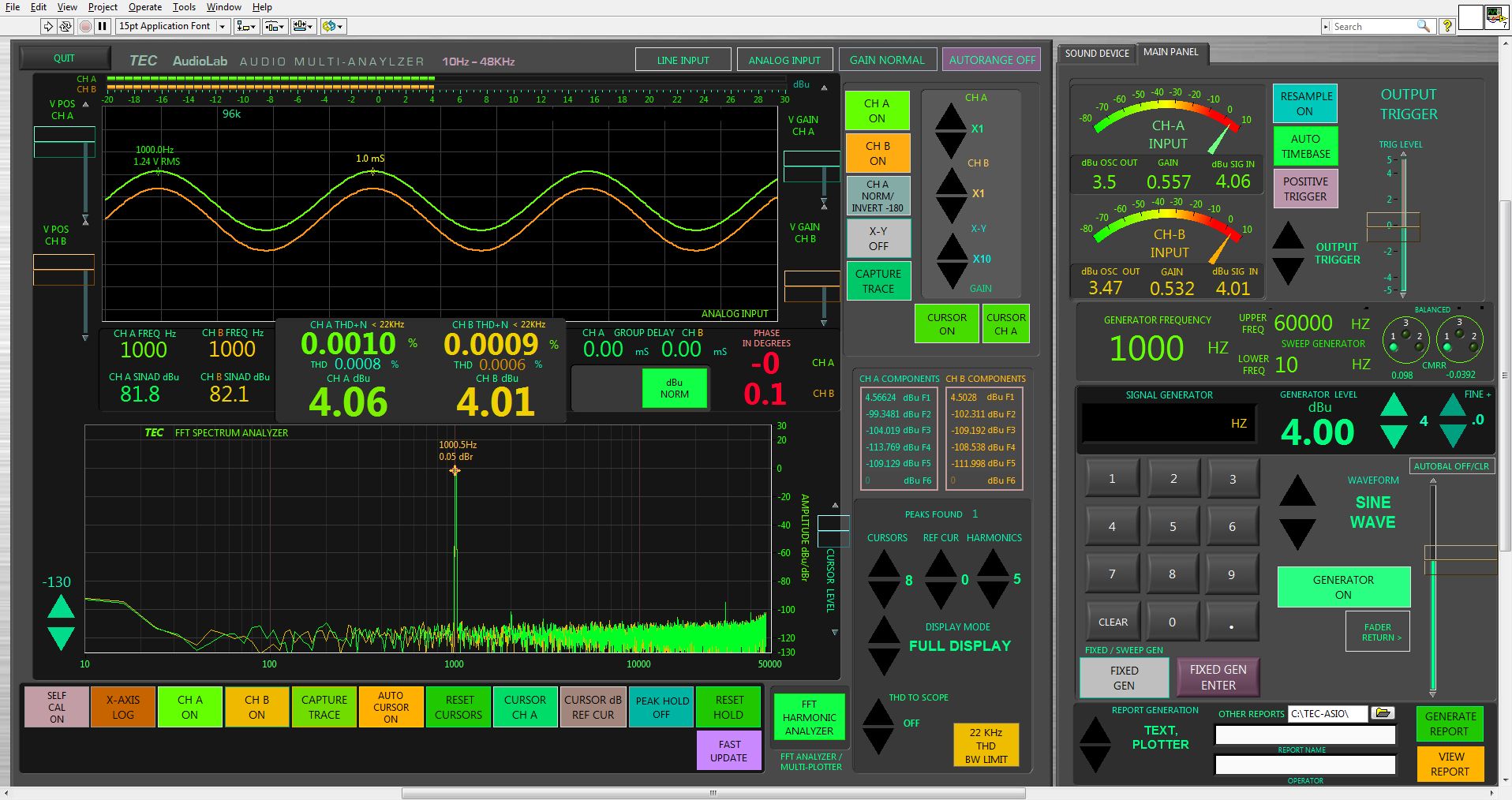Open the Align Objects dropdown
1512x800 pixels.
coord(246,26)
